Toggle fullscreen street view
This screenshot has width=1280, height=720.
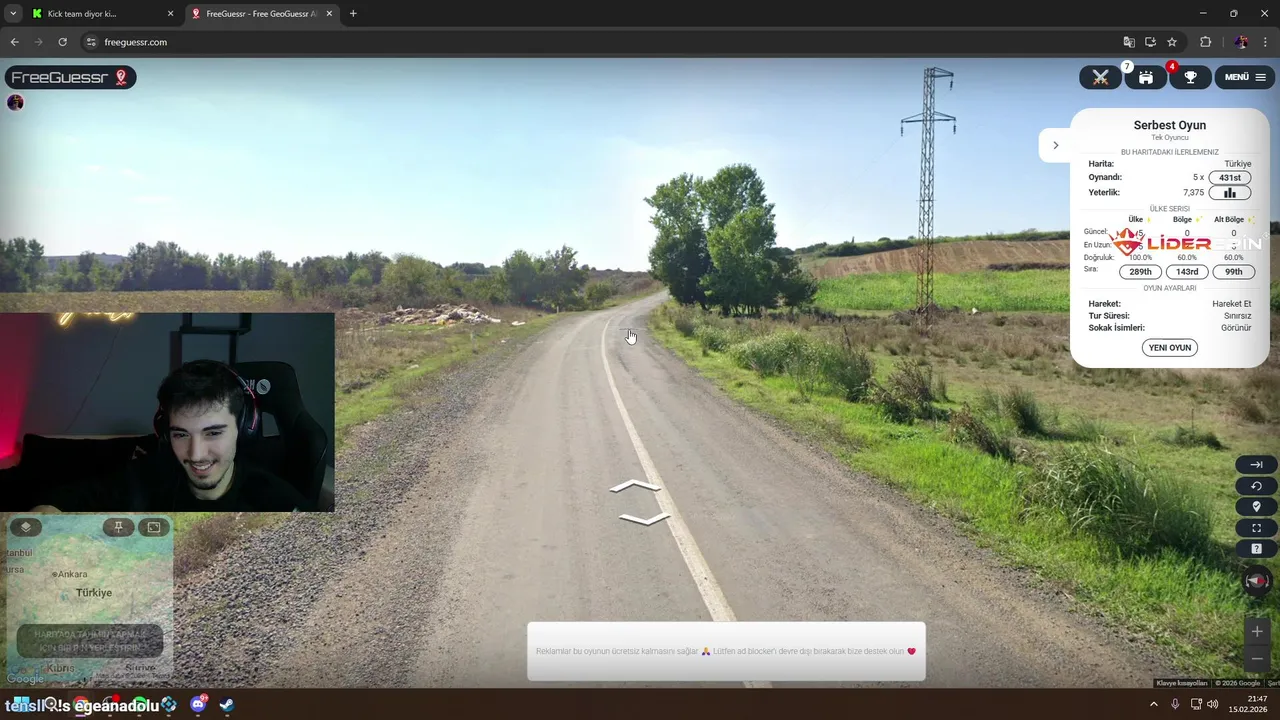click(1256, 528)
